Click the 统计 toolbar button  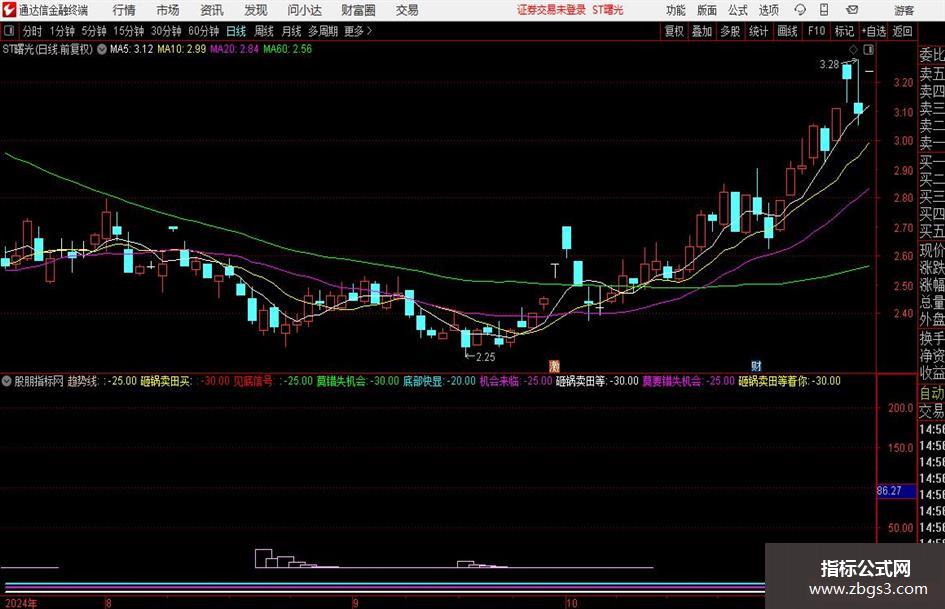click(x=758, y=31)
